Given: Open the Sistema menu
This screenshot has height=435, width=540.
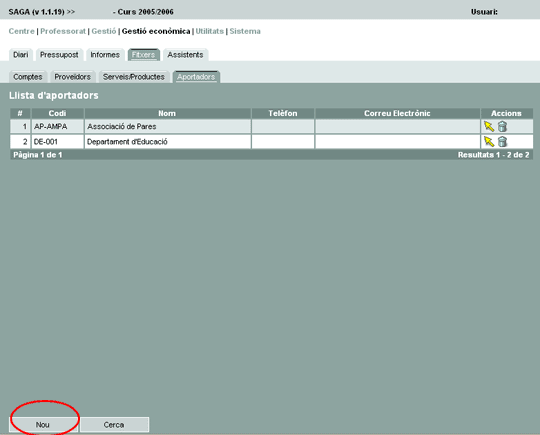Looking at the screenshot, I should click(245, 31).
